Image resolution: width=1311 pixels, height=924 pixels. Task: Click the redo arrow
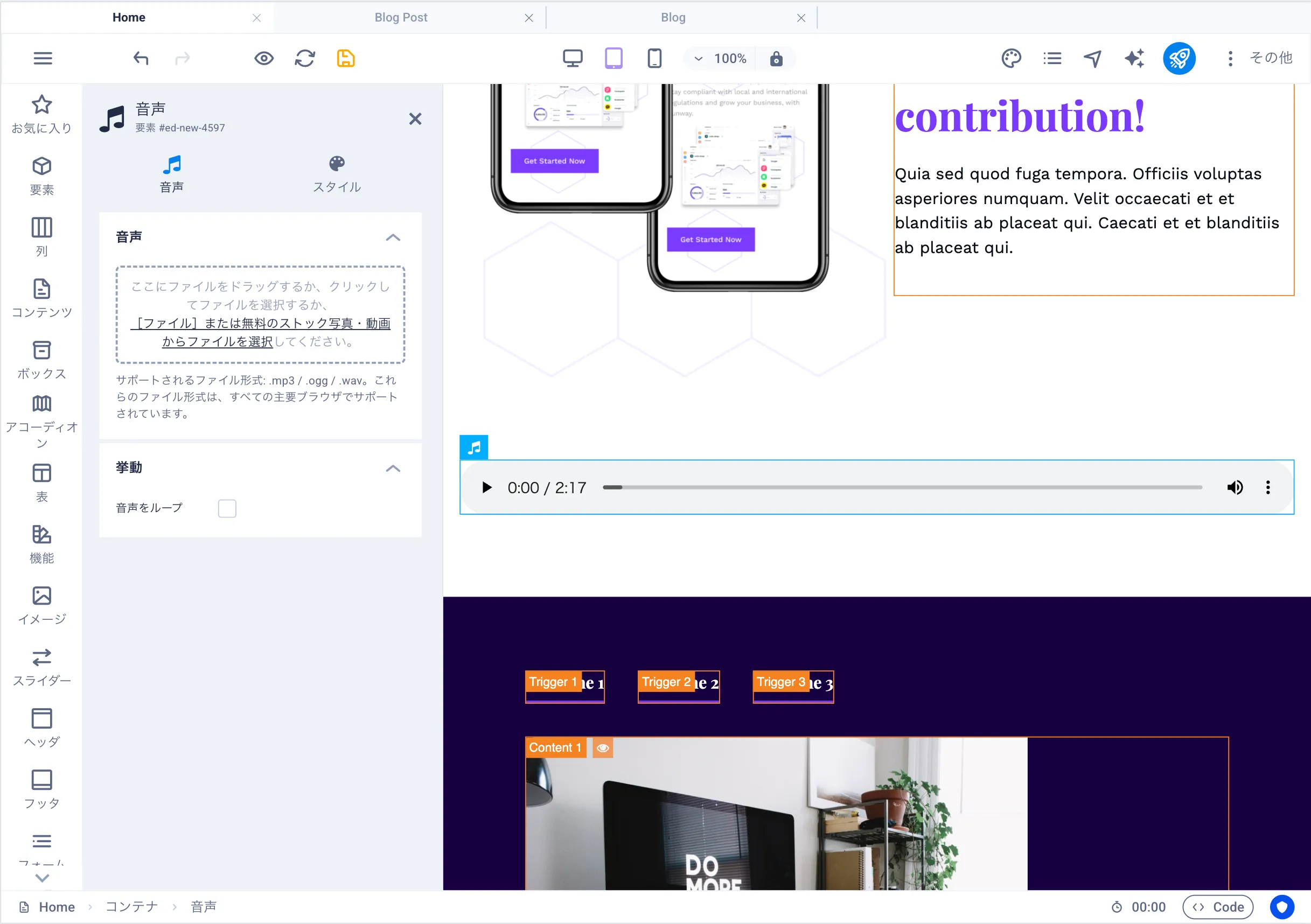click(x=182, y=58)
